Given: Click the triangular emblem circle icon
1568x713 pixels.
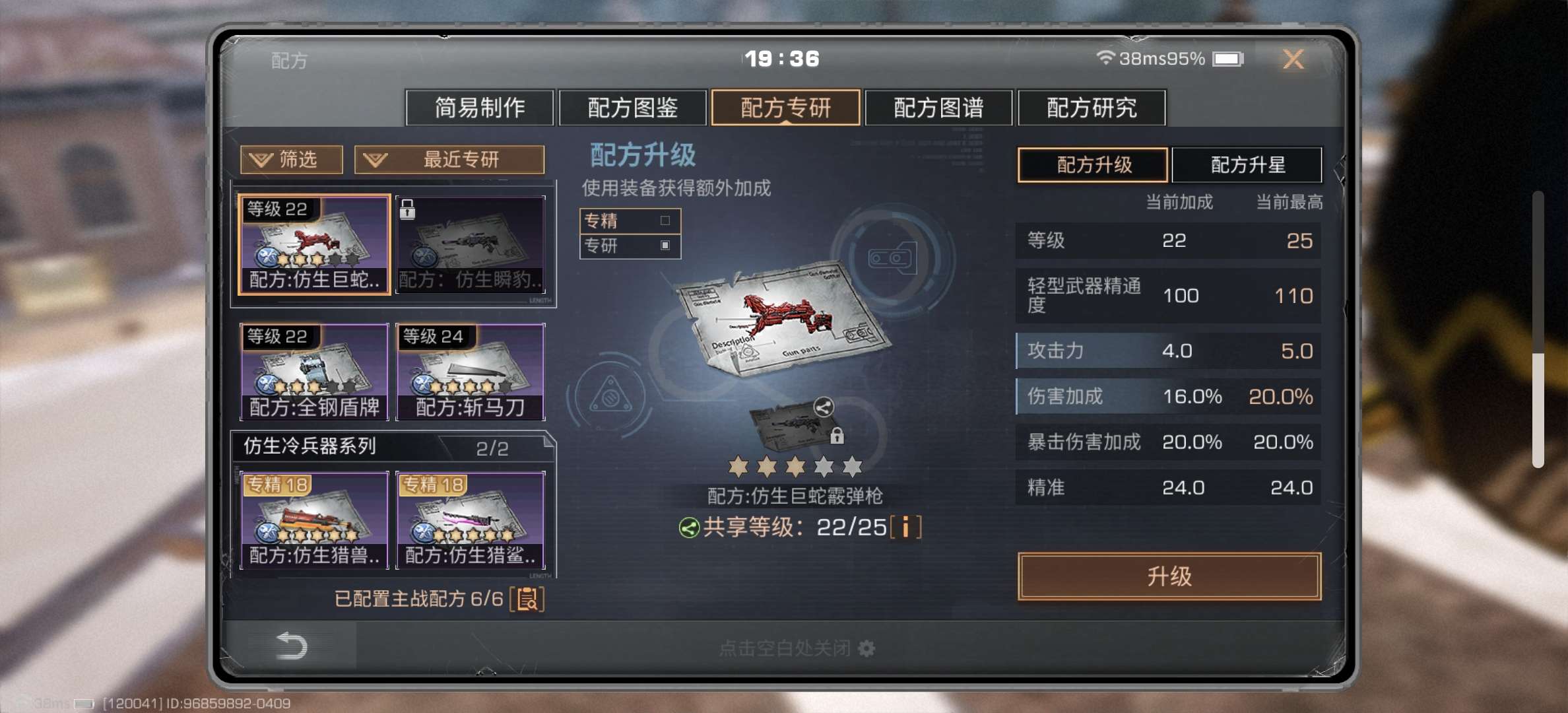Looking at the screenshot, I should tap(610, 396).
